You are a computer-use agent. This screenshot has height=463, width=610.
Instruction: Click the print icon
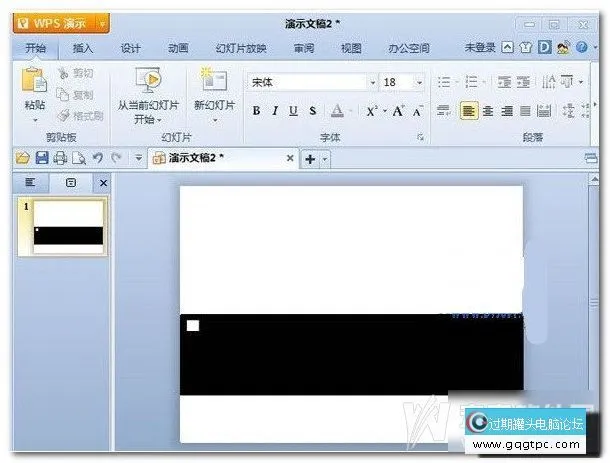click(x=60, y=158)
